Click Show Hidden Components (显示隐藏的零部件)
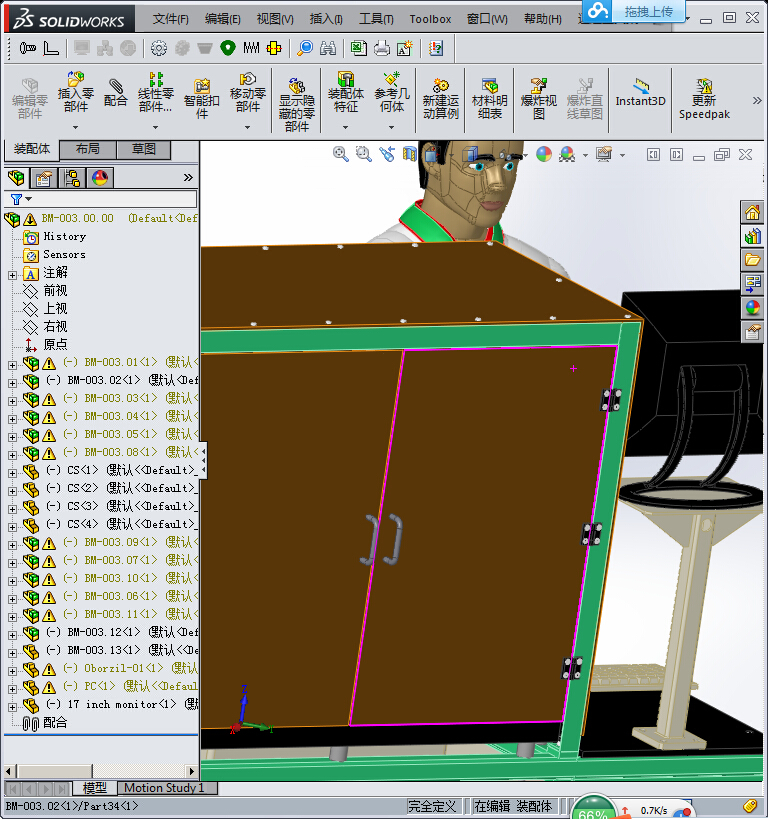 tap(297, 105)
